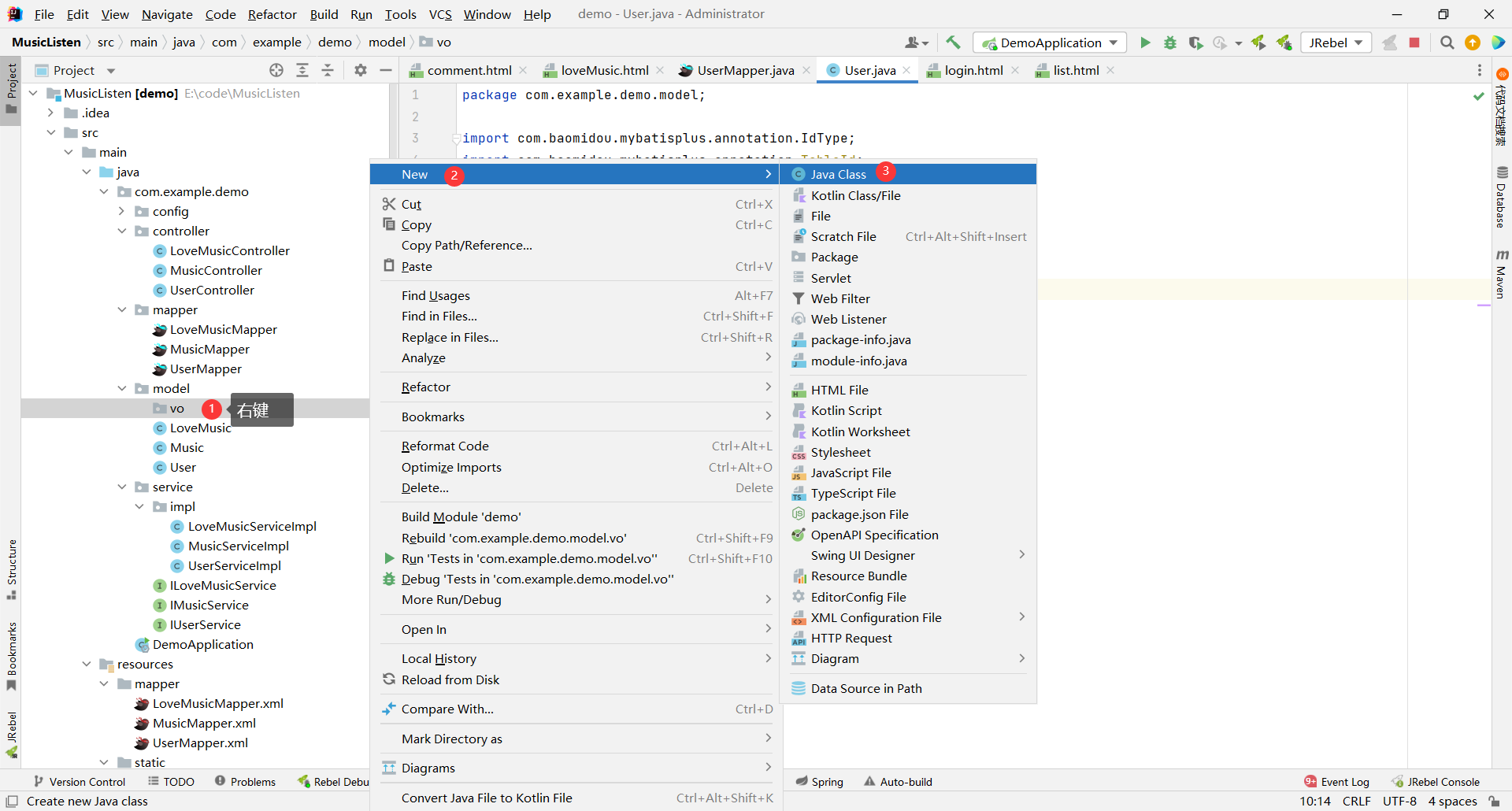This screenshot has width=1512, height=811.
Task: Expand the config package node
Action: (122, 211)
